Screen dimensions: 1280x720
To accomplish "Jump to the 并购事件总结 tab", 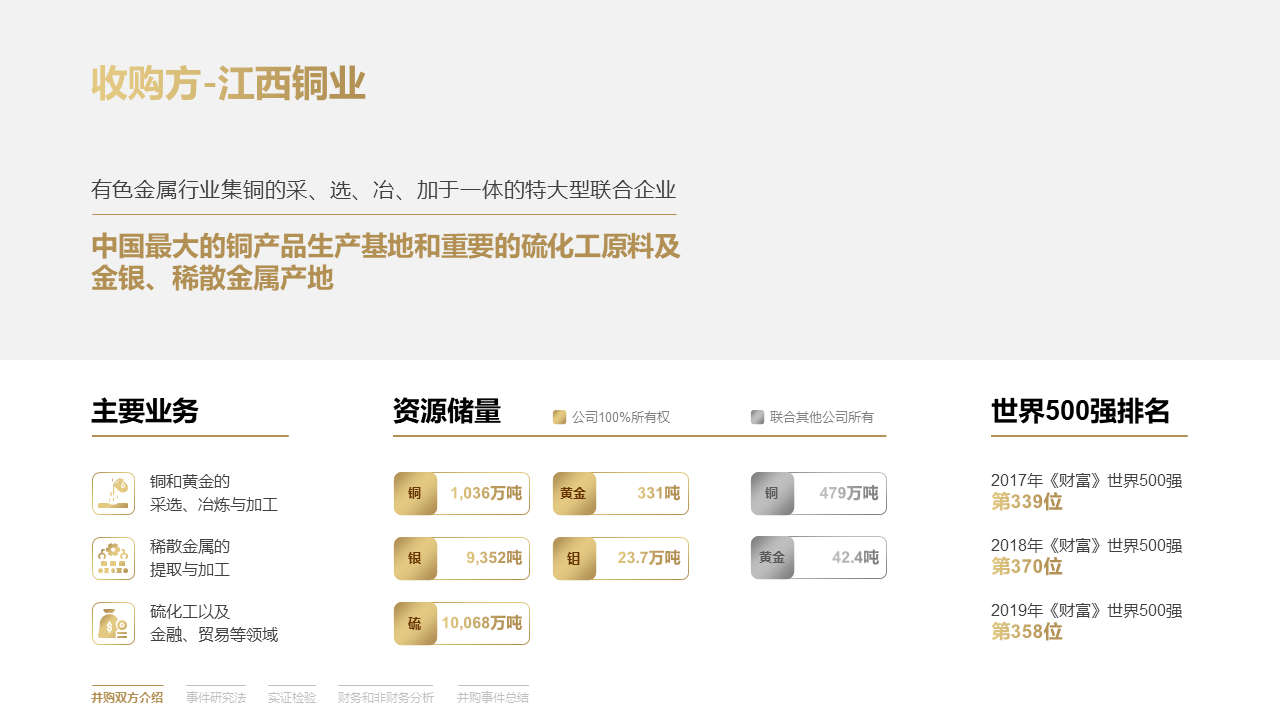I will [493, 697].
